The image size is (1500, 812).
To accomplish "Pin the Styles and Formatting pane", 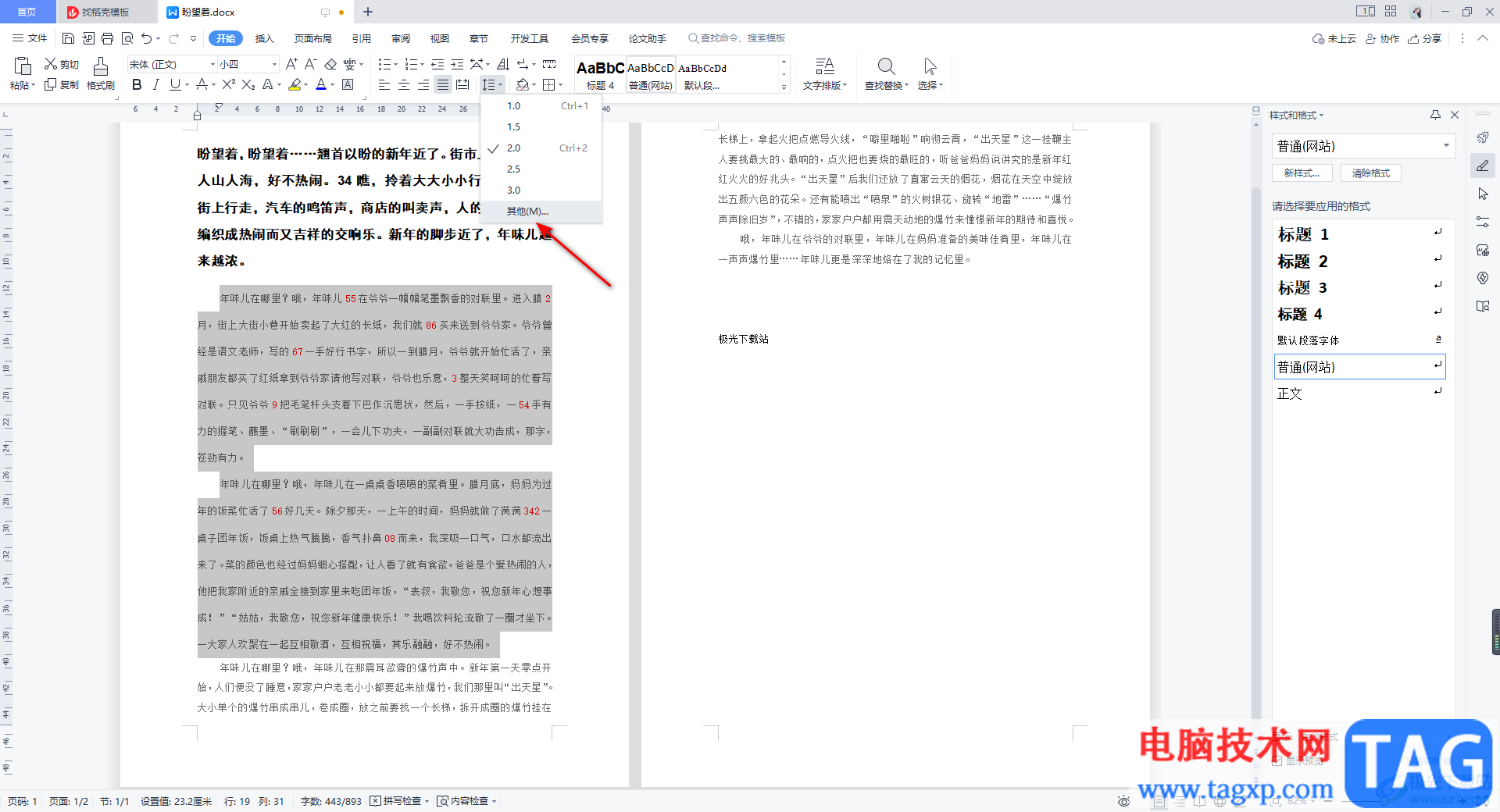I will tap(1435, 115).
